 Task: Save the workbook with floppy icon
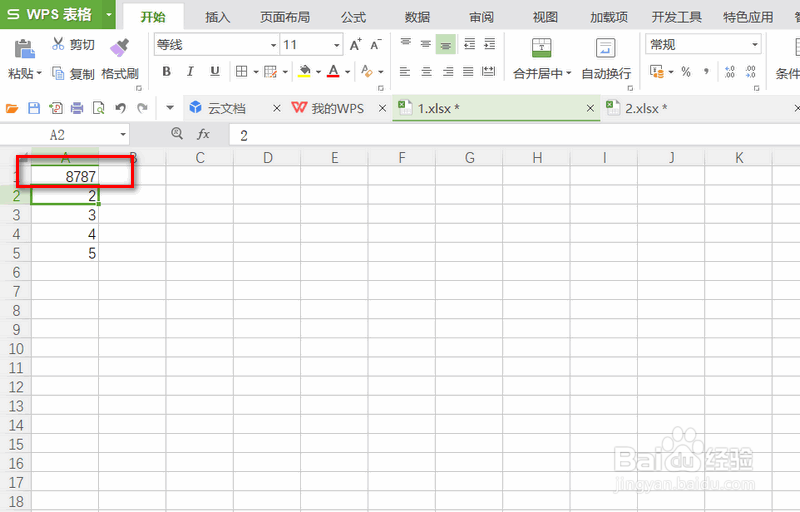click(34, 108)
